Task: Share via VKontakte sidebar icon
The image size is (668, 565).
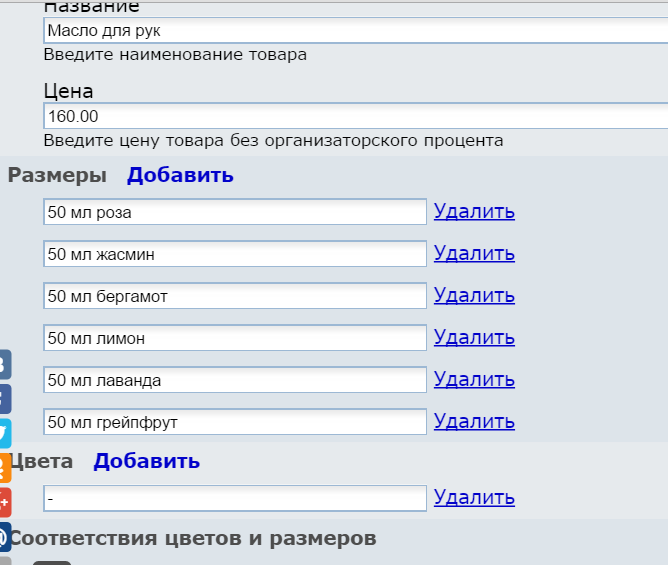Action: pos(5,365)
